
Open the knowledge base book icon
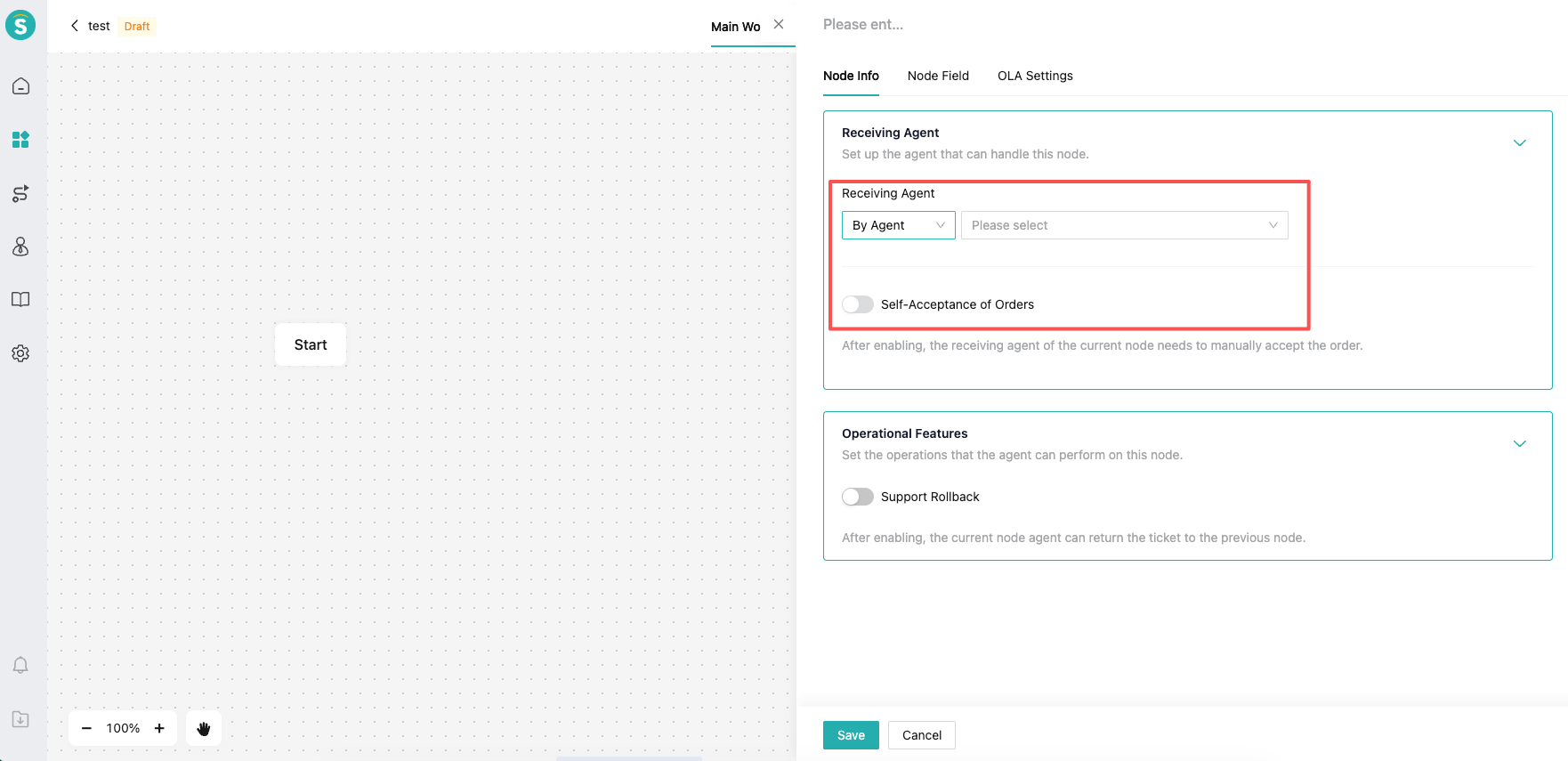[x=20, y=300]
